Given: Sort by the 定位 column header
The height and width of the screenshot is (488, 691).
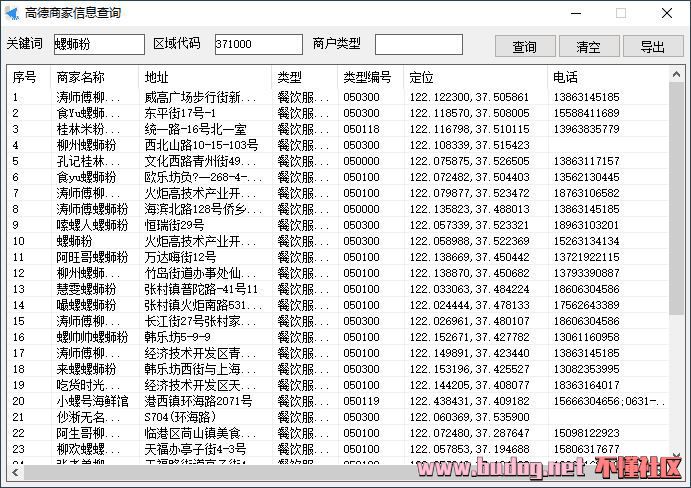Looking at the screenshot, I should (x=421, y=77).
